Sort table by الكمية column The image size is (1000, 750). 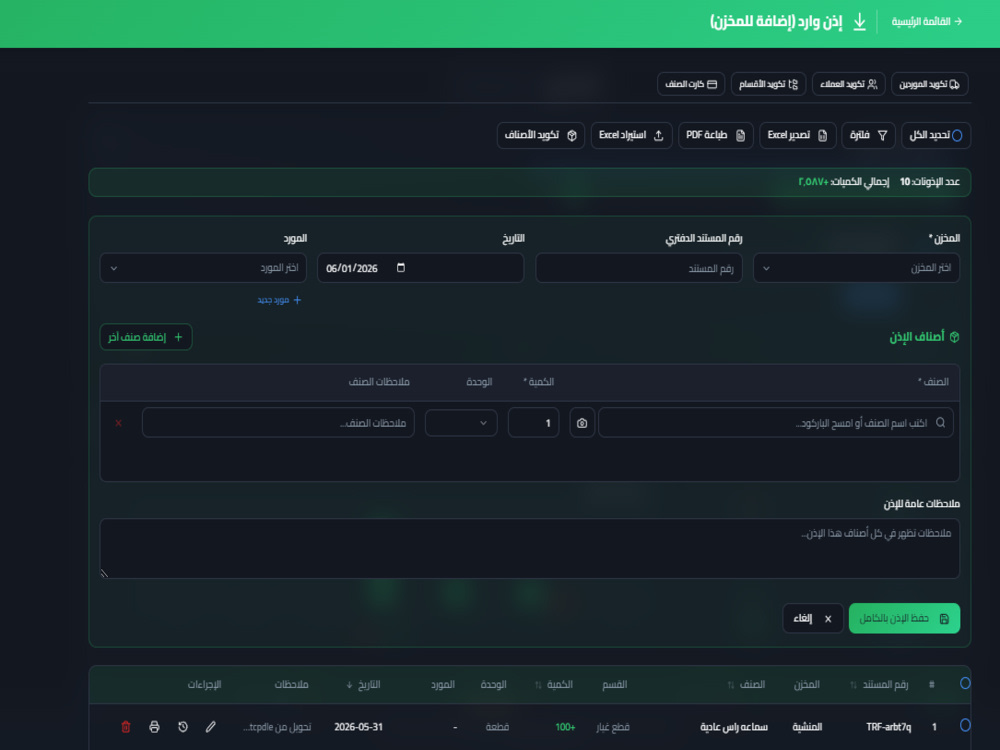554,684
